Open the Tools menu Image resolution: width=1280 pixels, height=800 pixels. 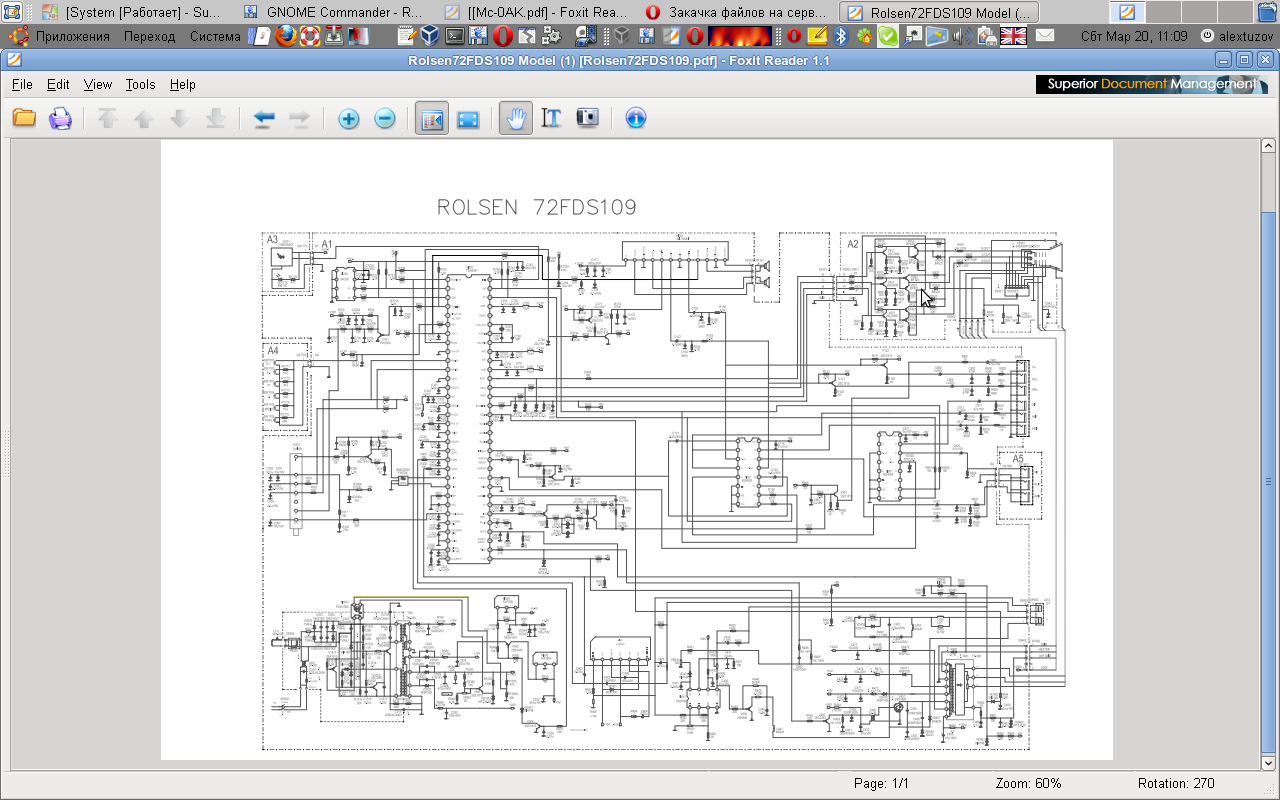[140, 85]
